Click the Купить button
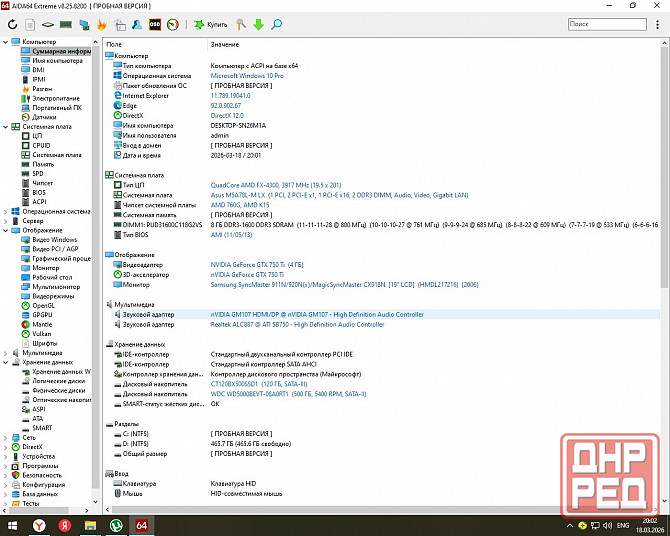670x536 pixels. coord(209,23)
